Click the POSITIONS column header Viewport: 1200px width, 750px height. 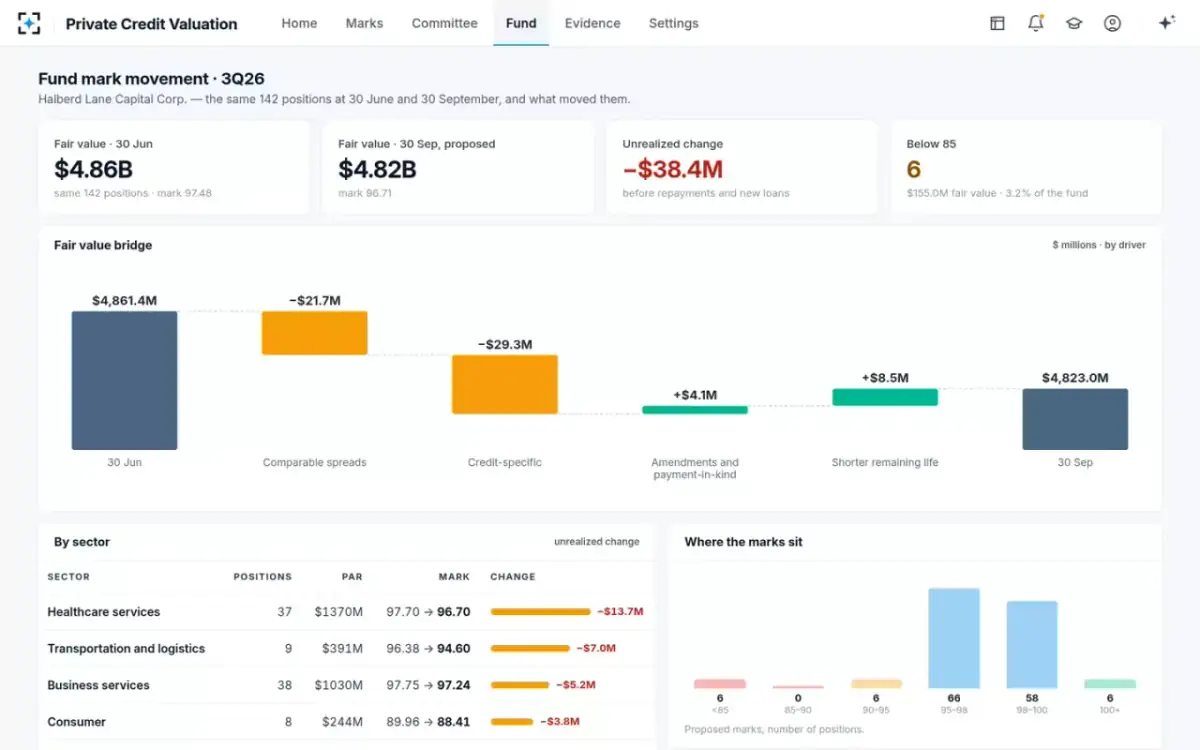pyautogui.click(x=263, y=577)
